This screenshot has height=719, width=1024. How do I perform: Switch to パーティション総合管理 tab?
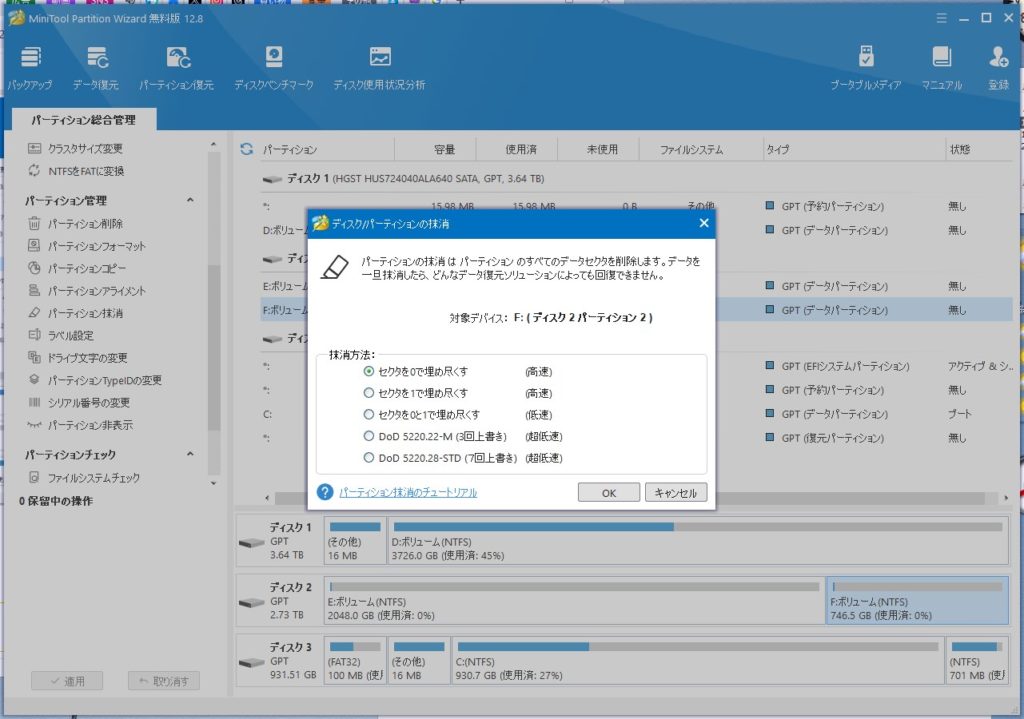[83, 120]
